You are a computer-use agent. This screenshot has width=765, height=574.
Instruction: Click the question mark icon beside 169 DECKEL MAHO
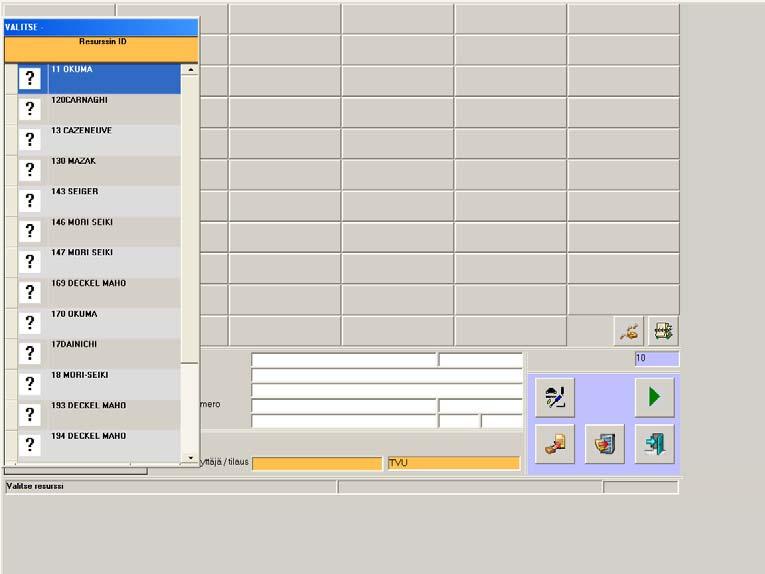[x=30, y=292]
